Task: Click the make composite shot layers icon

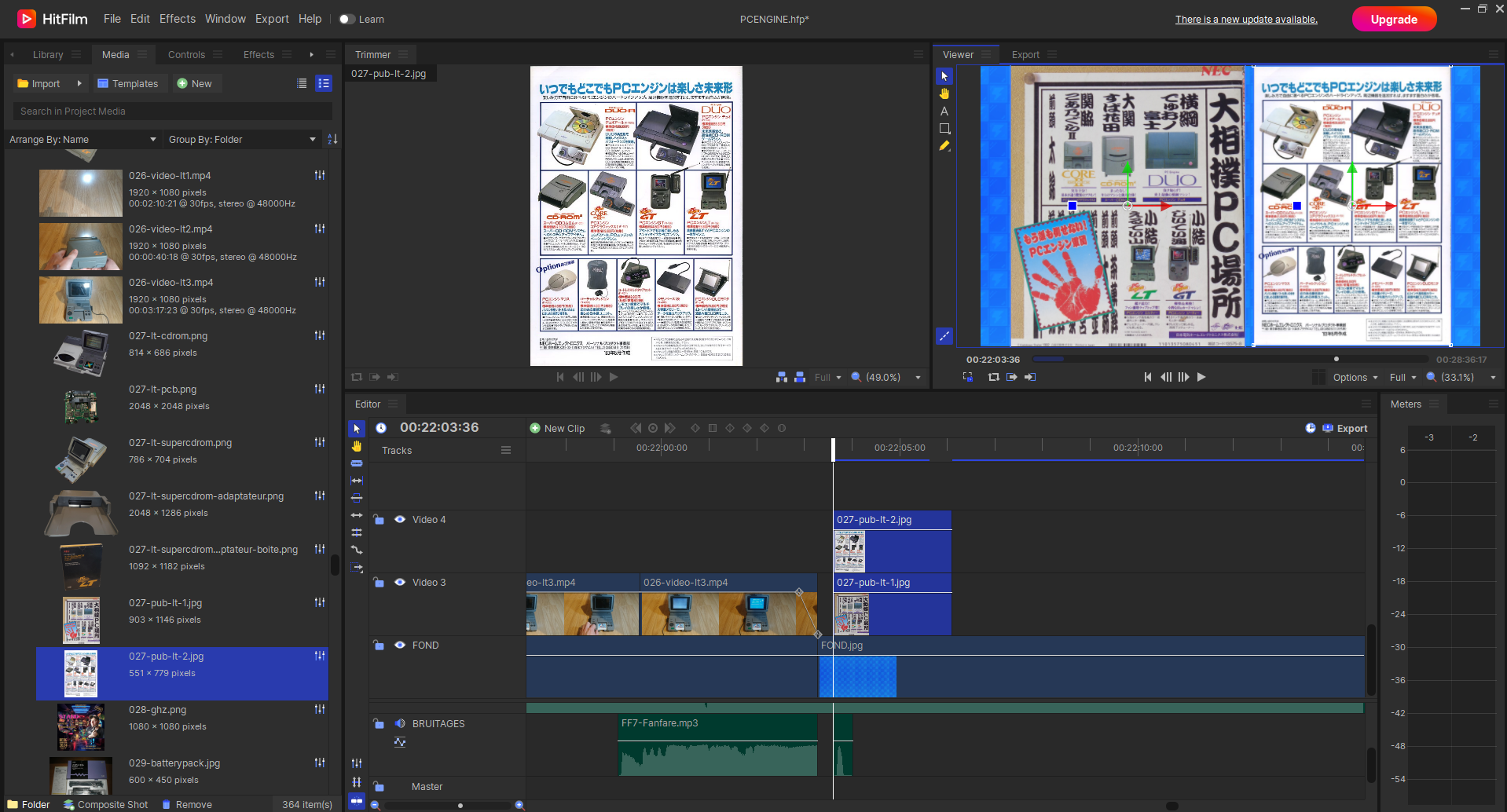Action: coord(605,428)
